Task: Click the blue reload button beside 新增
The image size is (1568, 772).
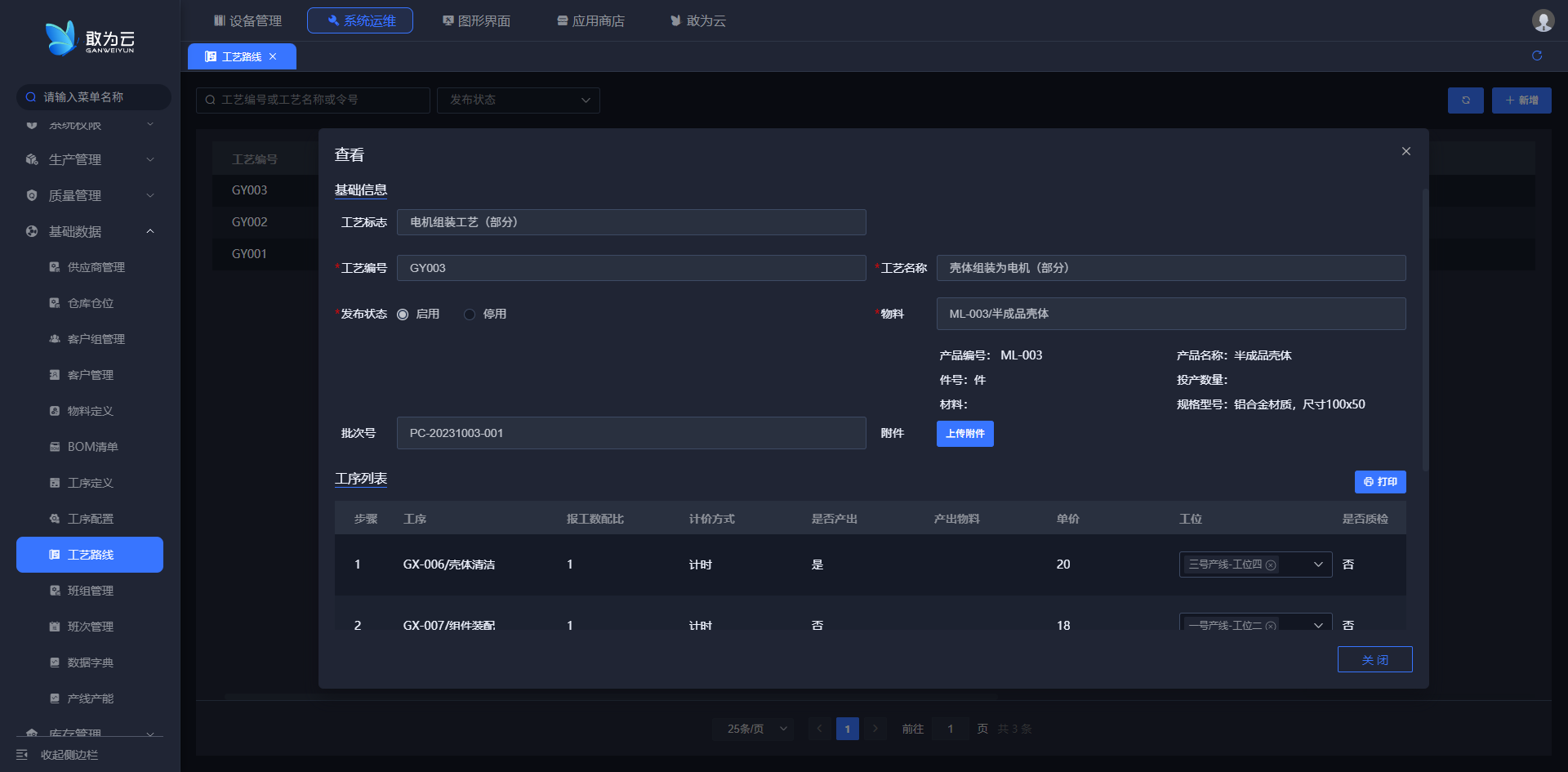Action: 1465,100
